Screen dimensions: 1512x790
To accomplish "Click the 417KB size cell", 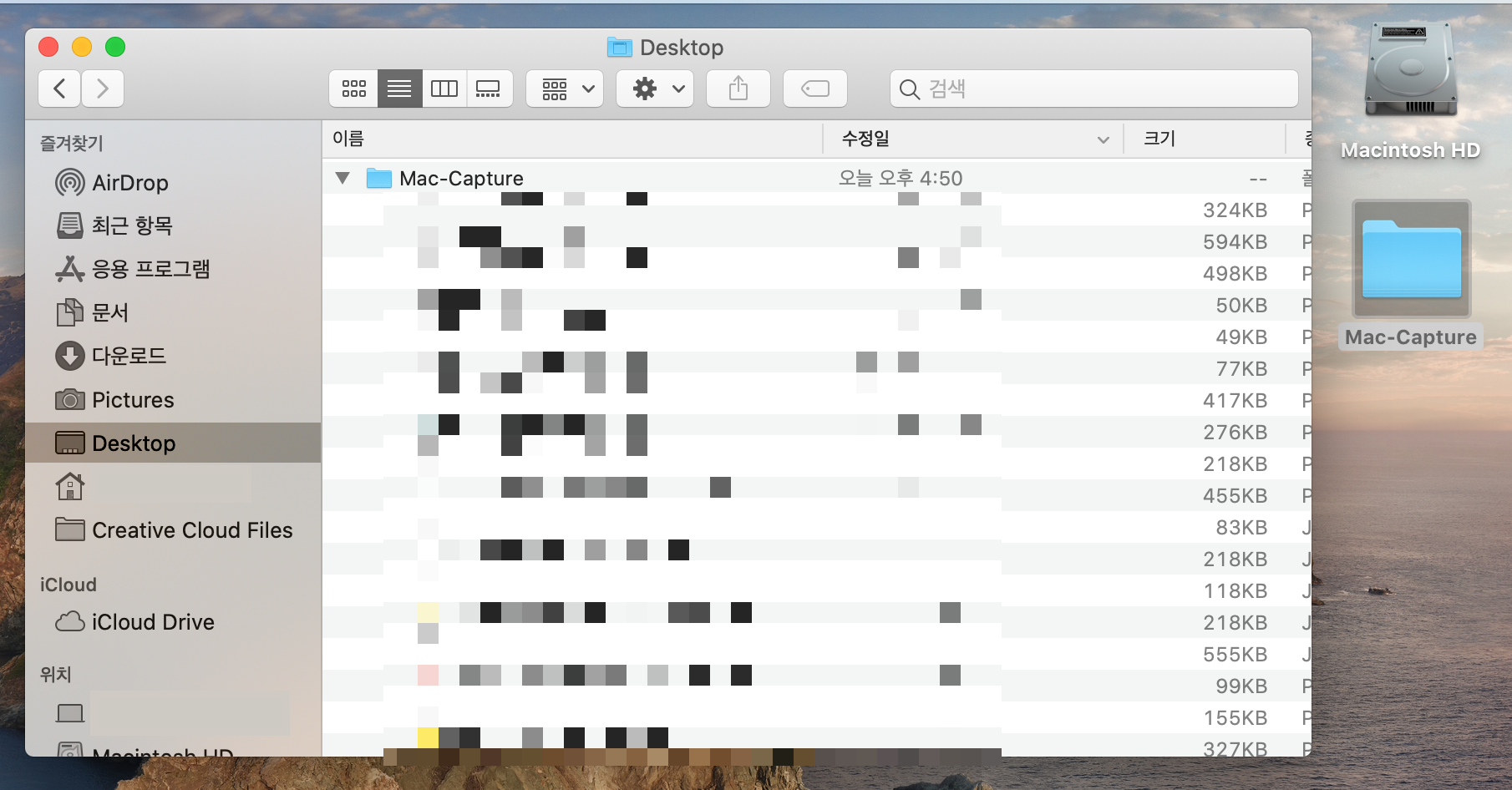I will tap(1235, 401).
